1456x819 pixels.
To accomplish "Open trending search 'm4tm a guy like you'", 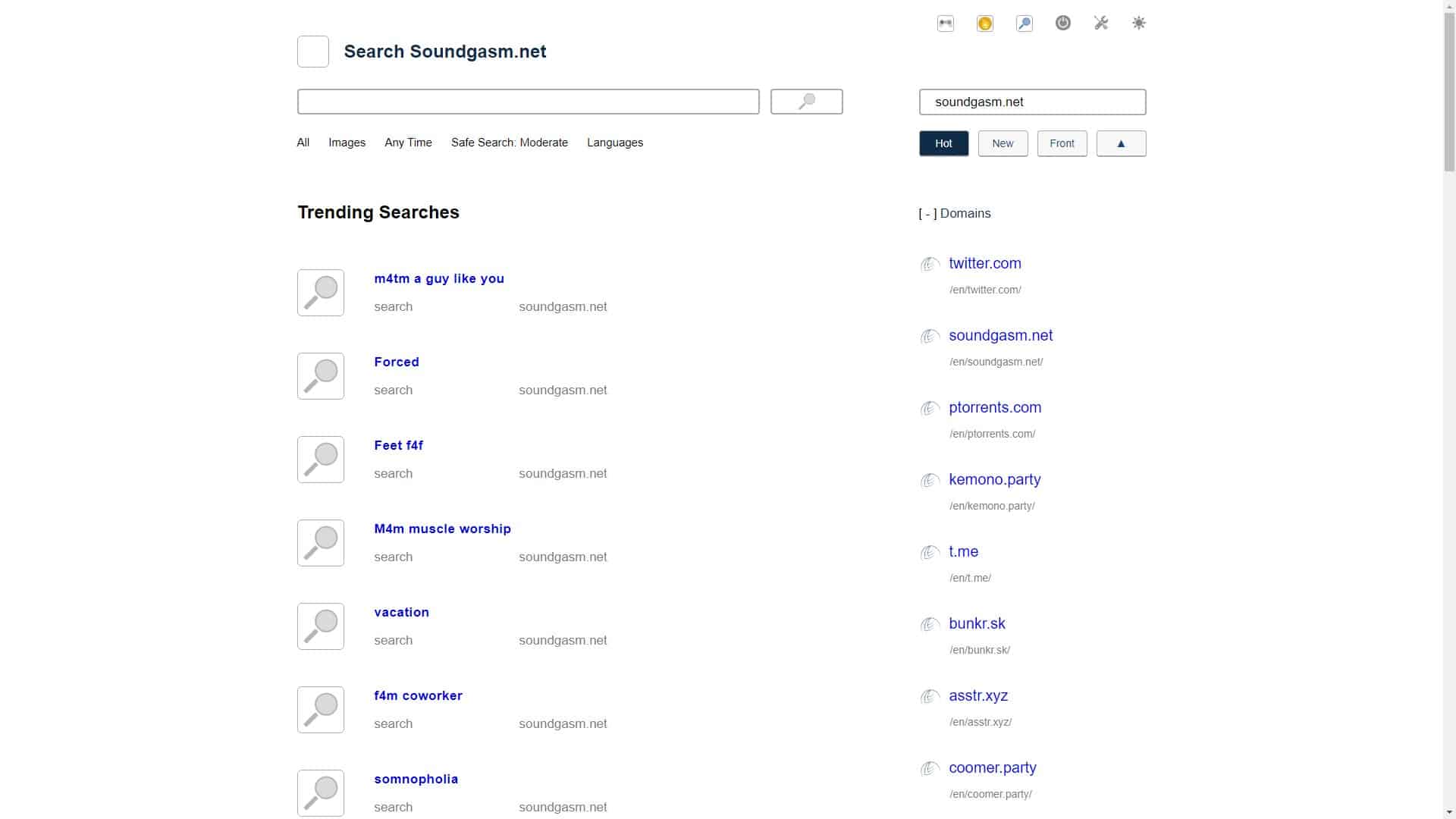I will 438,278.
